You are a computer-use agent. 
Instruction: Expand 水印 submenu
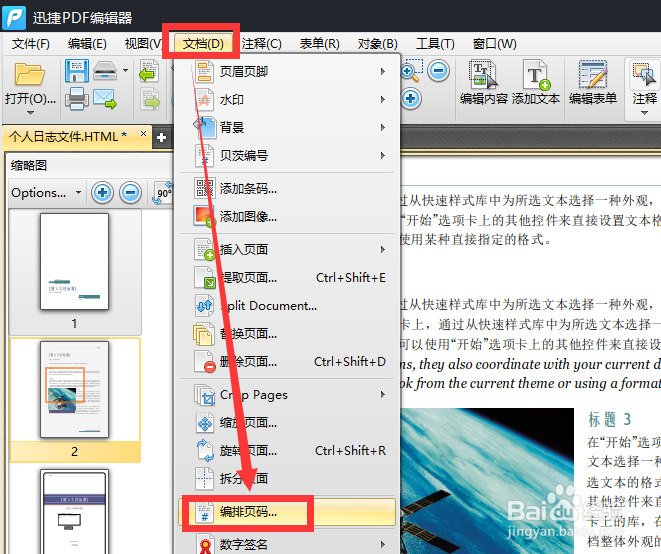click(287, 100)
